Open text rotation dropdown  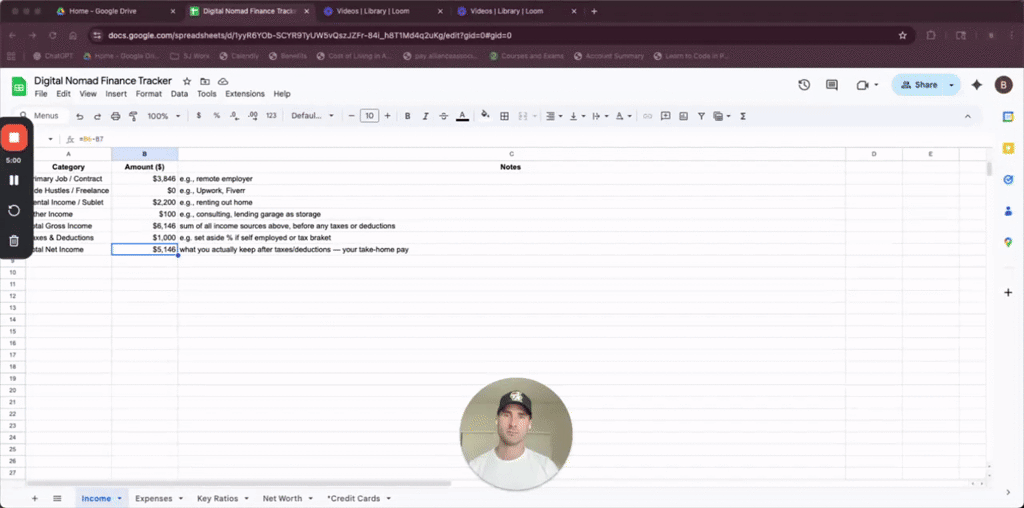(624, 116)
